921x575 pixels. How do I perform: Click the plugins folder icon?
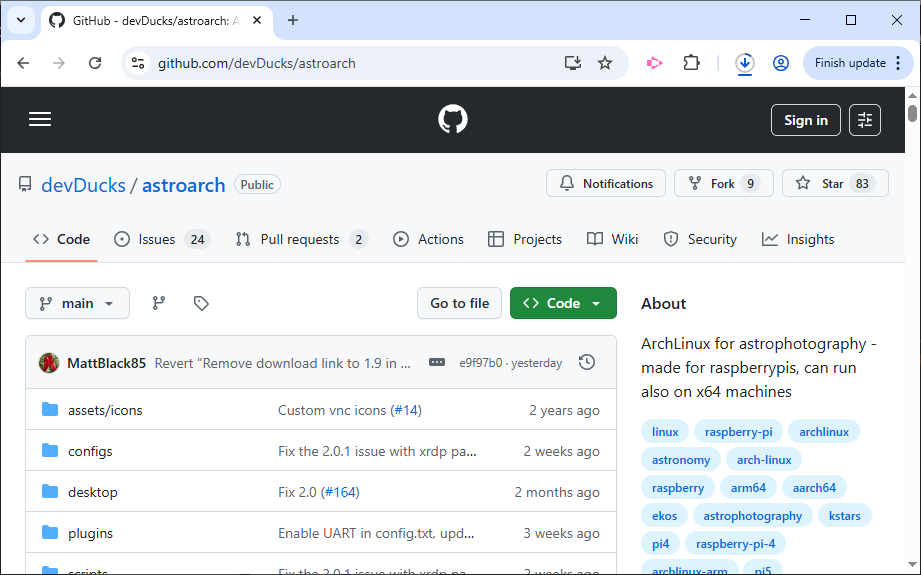pos(50,533)
